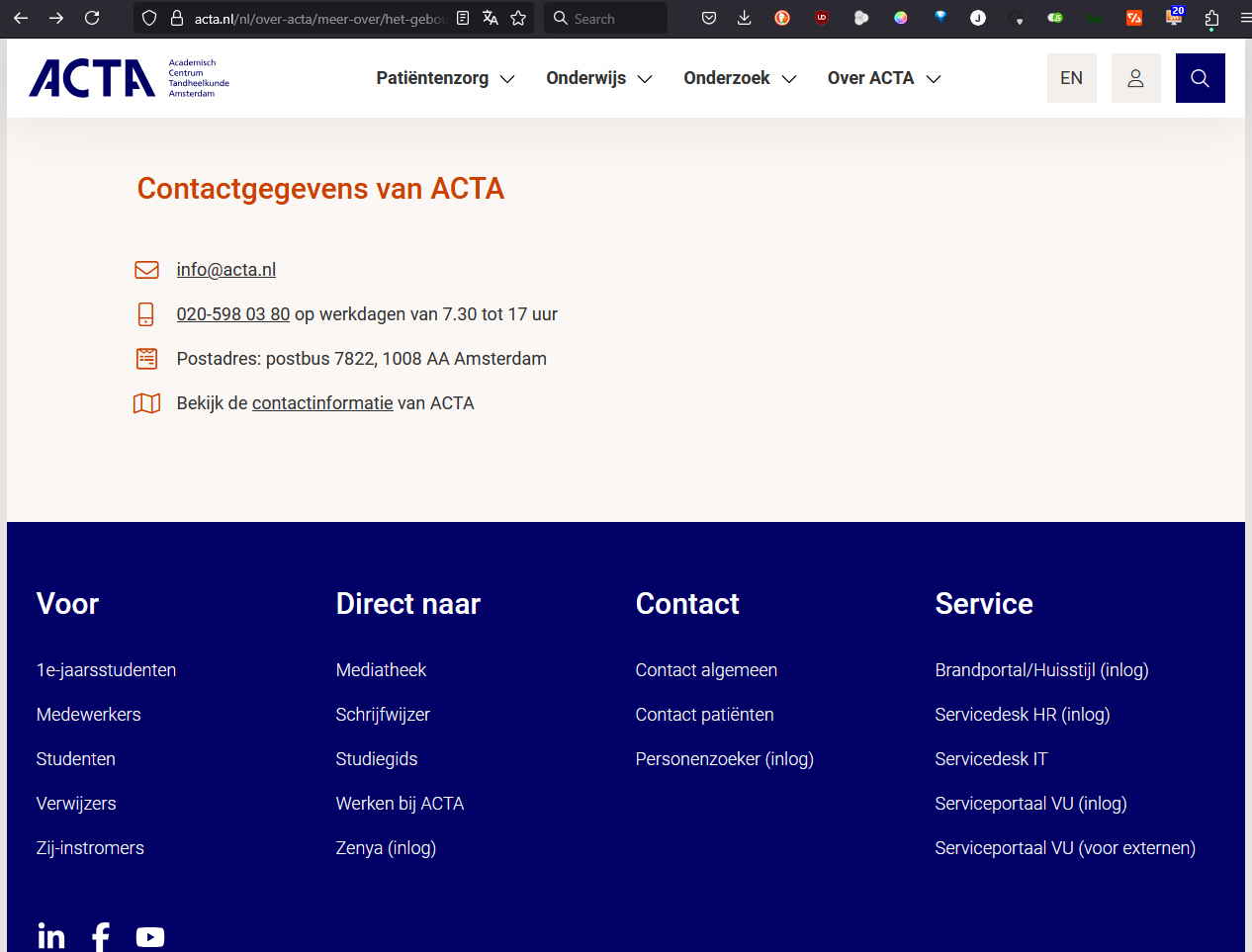Open Servicedesk HR (inlog) link
Image resolution: width=1252 pixels, height=952 pixels.
pos(1023,715)
